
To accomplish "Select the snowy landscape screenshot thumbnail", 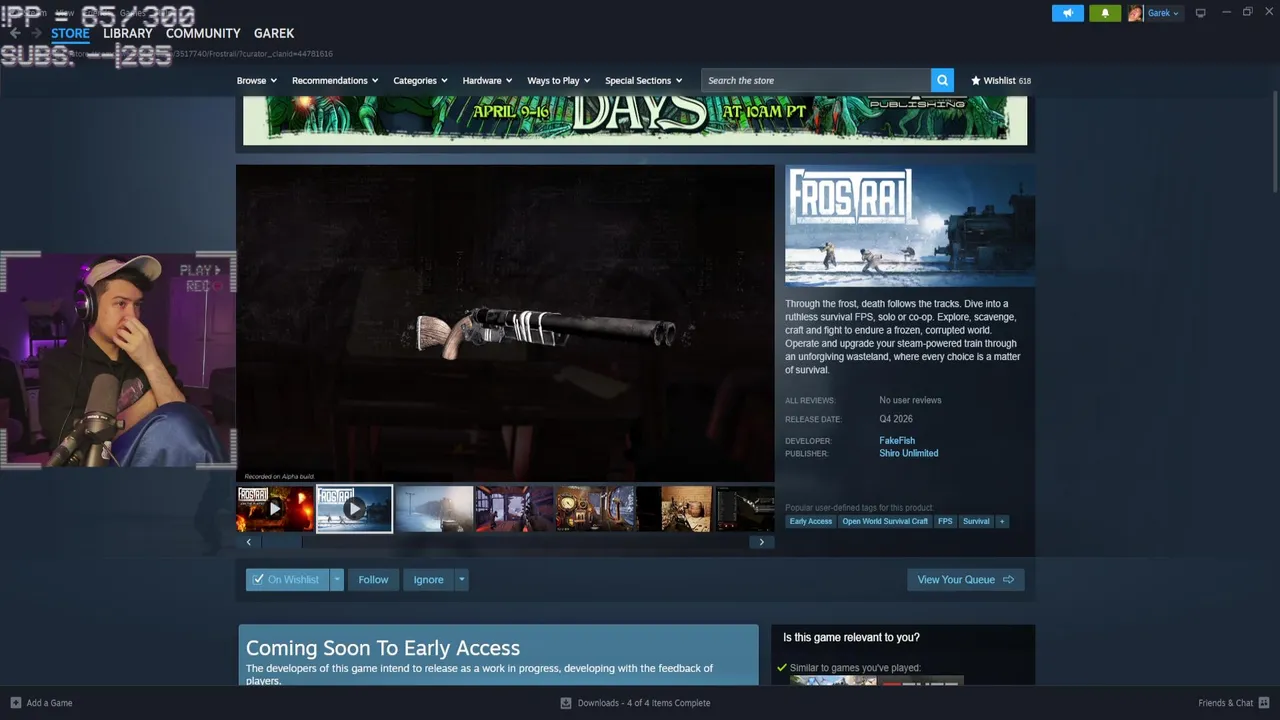I will pyautogui.click(x=434, y=509).
